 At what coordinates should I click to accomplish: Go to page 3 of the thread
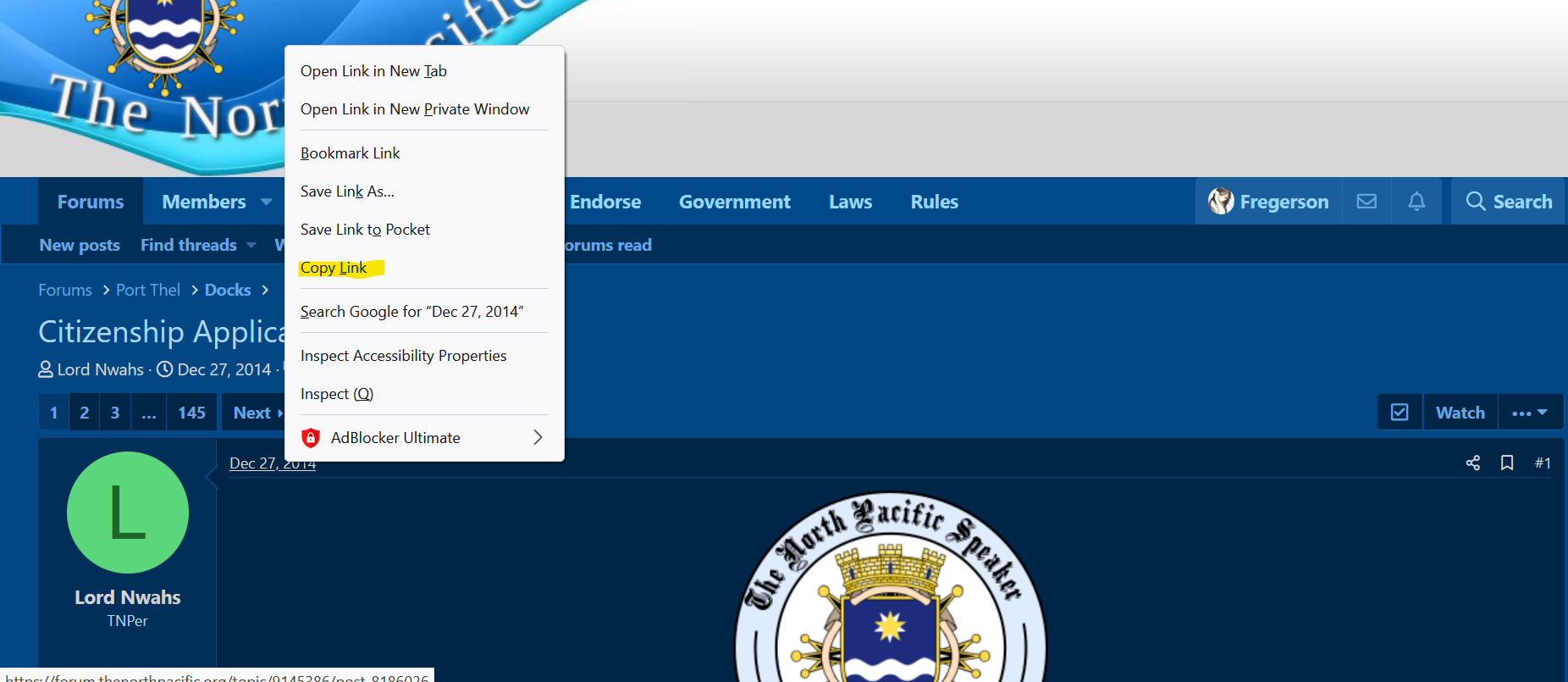pyautogui.click(x=115, y=413)
